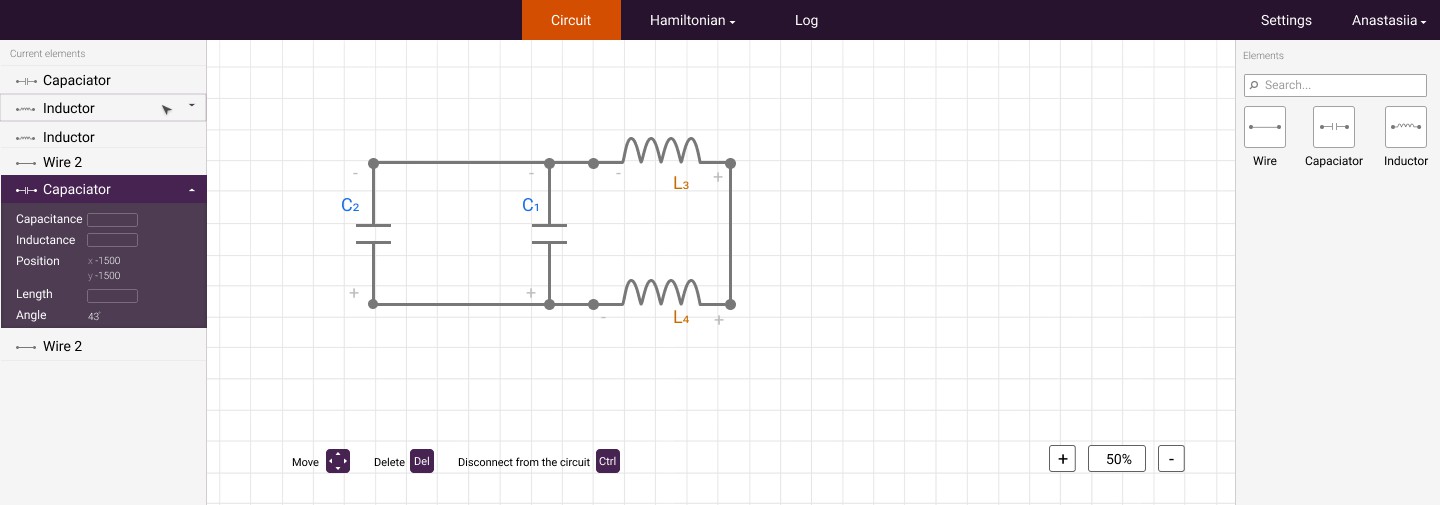Screen dimensions: 1440x505
Task: Click the Capacitance input field
Action: [x=112, y=219]
